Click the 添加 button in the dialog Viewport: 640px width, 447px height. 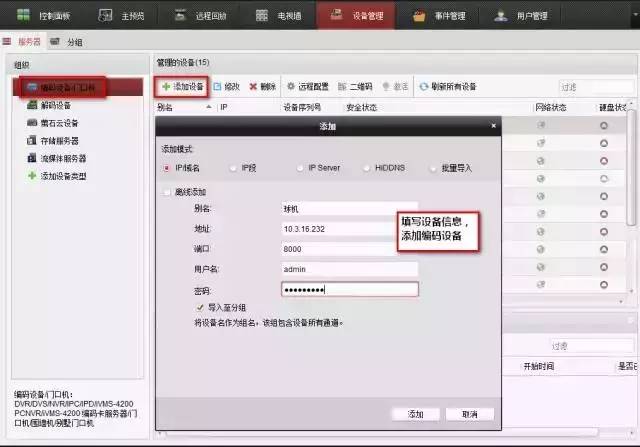(x=416, y=413)
